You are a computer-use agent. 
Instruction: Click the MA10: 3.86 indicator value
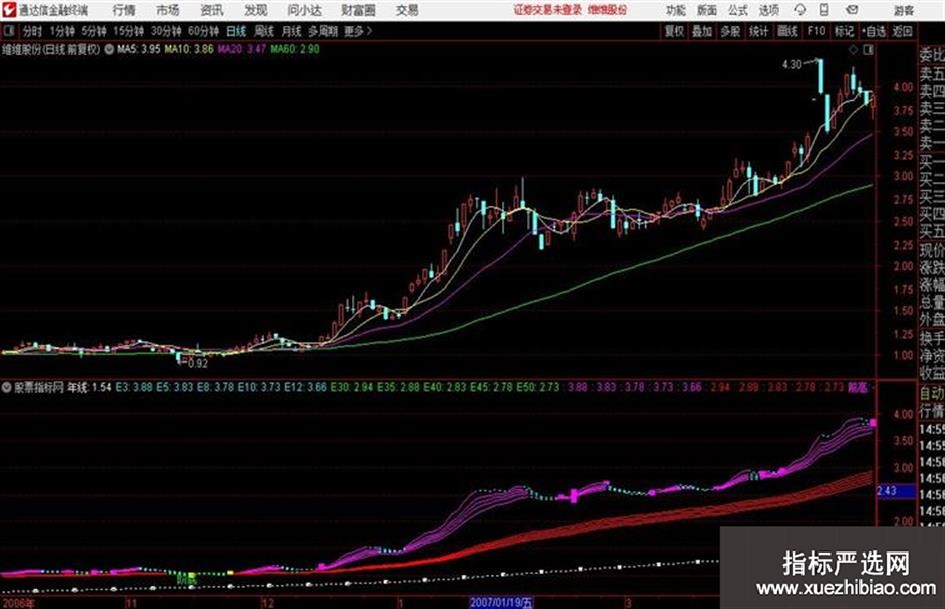(x=189, y=49)
